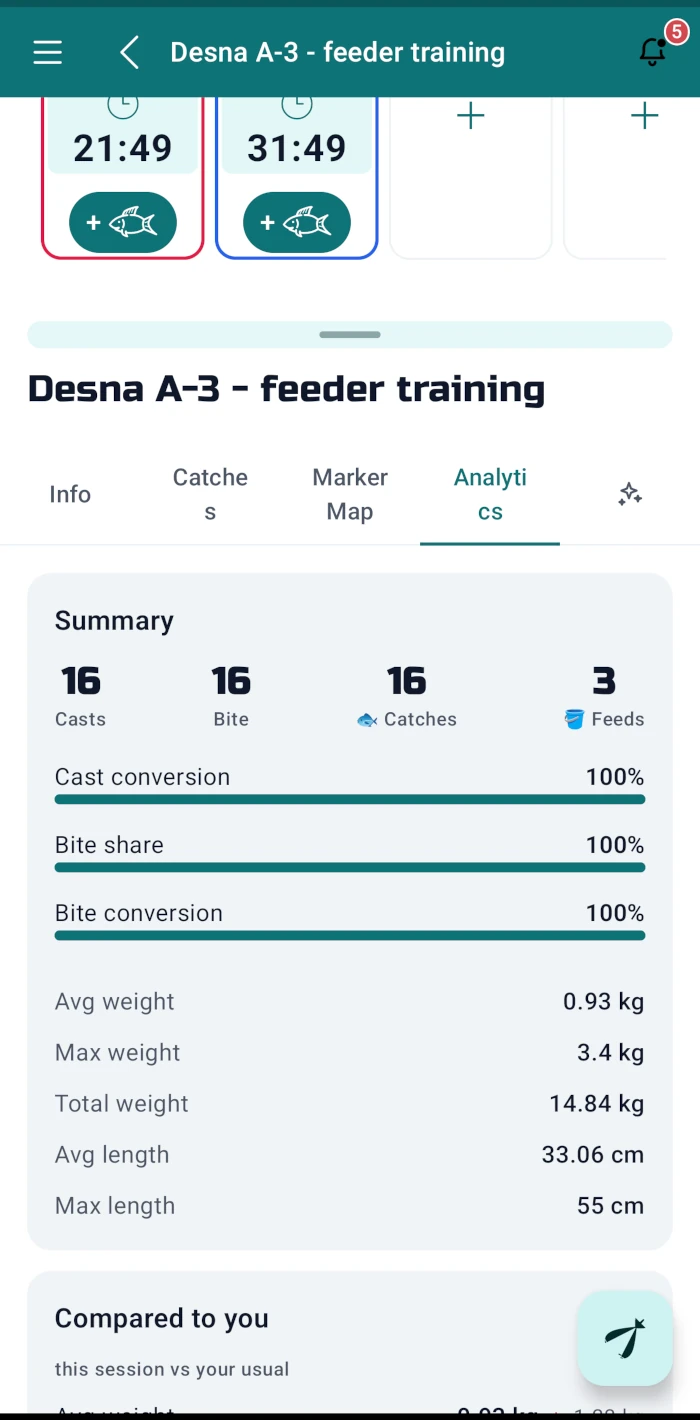Image resolution: width=700 pixels, height=1420 pixels.
Task: Tap the Bite conversion progress bar
Action: coord(350,935)
